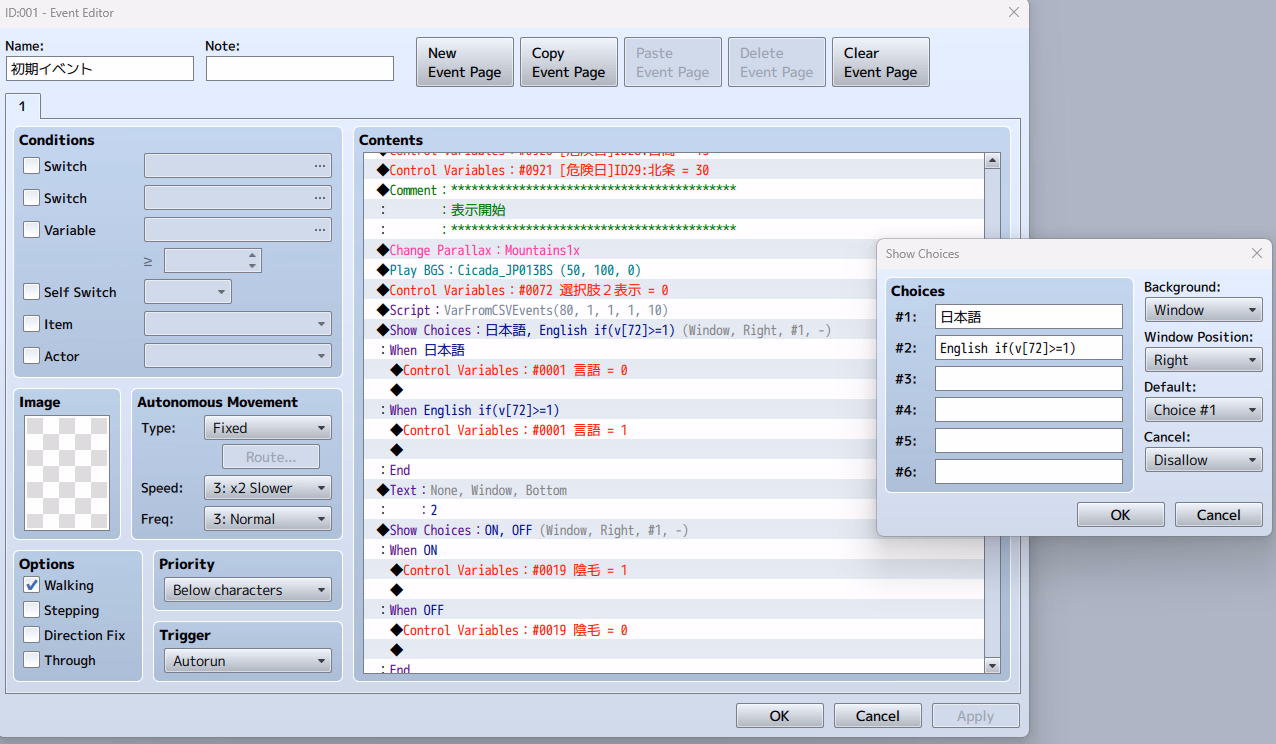Open the Actor condition dropdown
Screen dimensions: 1276x744
238,356
